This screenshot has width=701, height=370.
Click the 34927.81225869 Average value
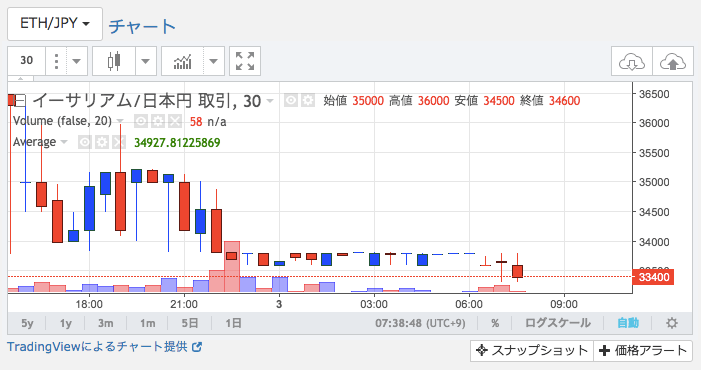click(177, 143)
